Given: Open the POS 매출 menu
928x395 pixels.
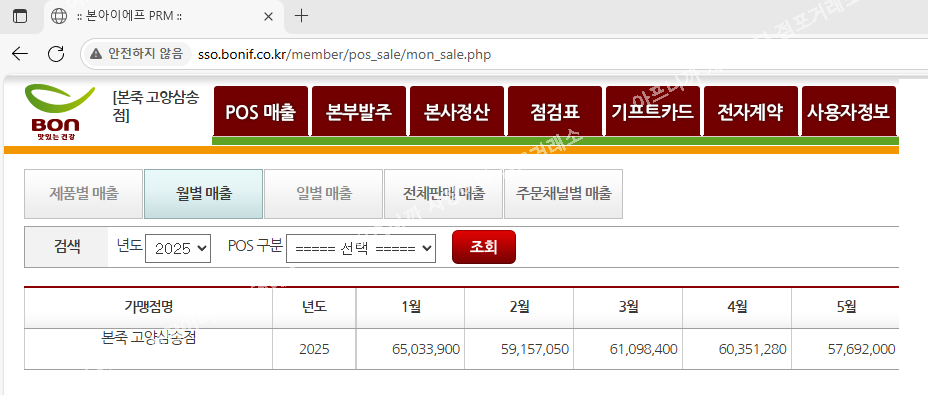Looking at the screenshot, I should click(x=260, y=111).
